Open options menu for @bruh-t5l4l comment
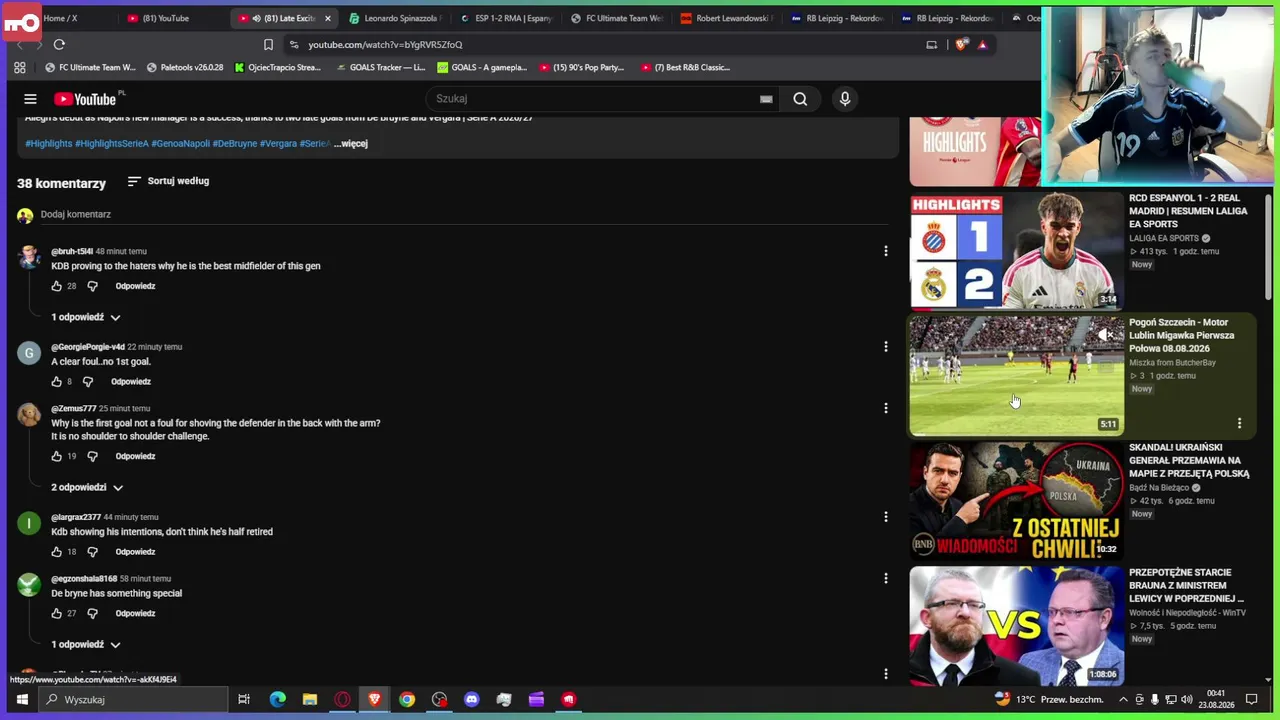1280x720 pixels. (885, 251)
